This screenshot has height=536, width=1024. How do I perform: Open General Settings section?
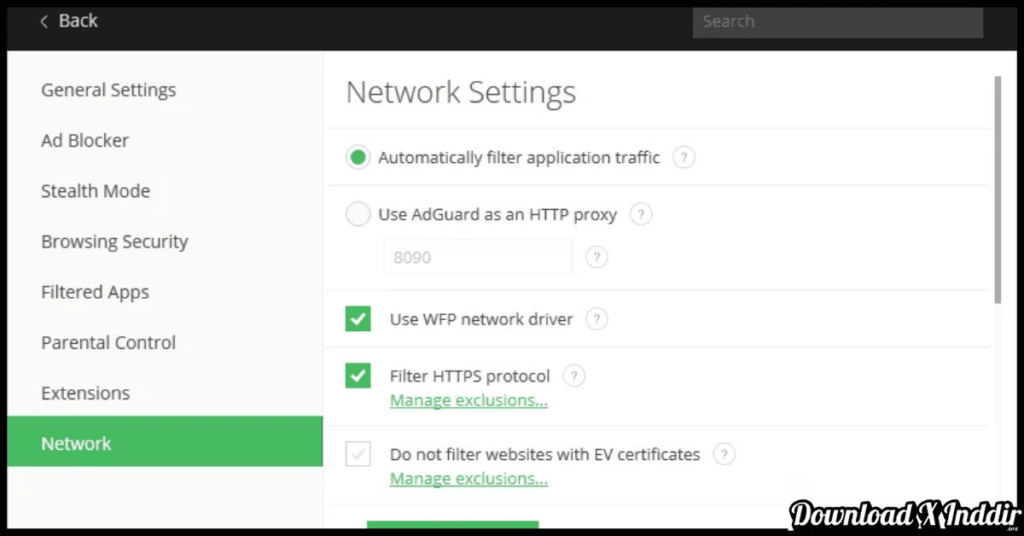pyautogui.click(x=108, y=90)
